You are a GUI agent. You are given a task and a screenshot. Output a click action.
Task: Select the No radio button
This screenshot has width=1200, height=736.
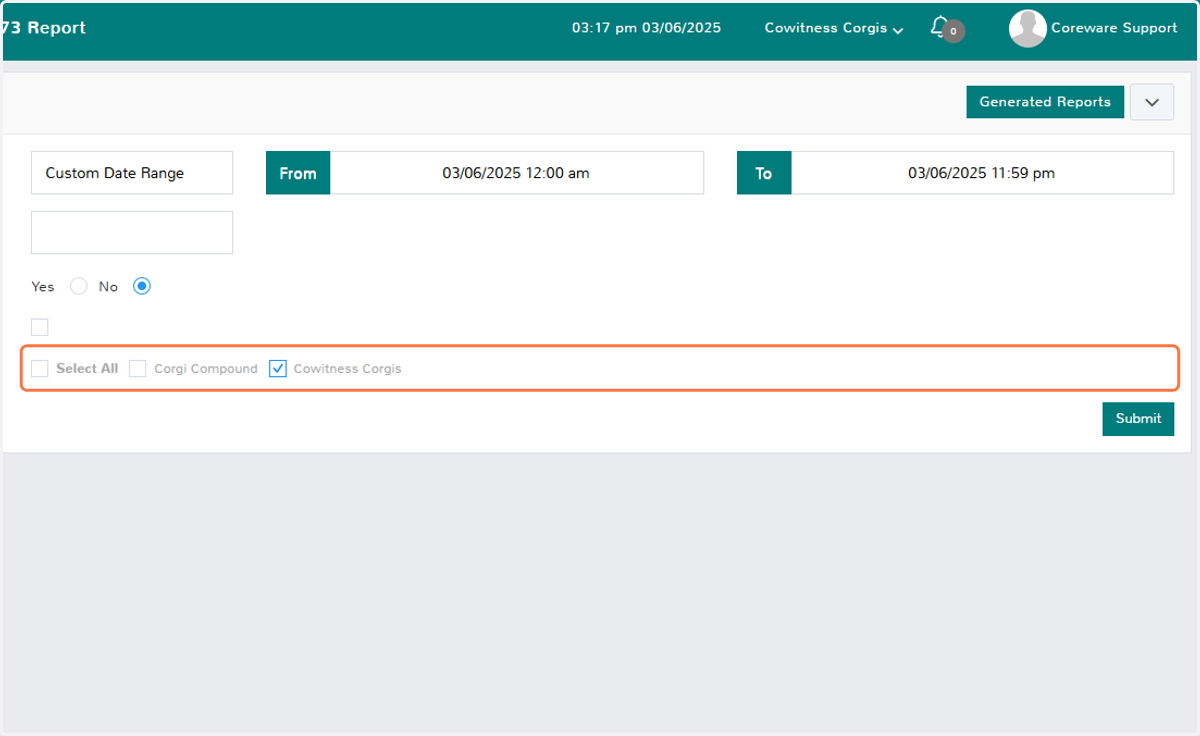point(142,286)
